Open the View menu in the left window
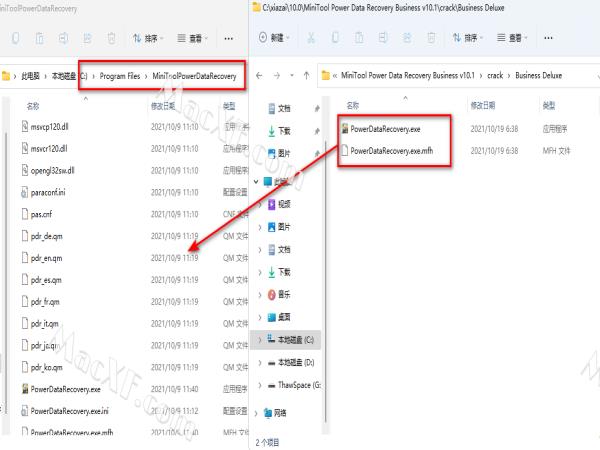 click(192, 38)
